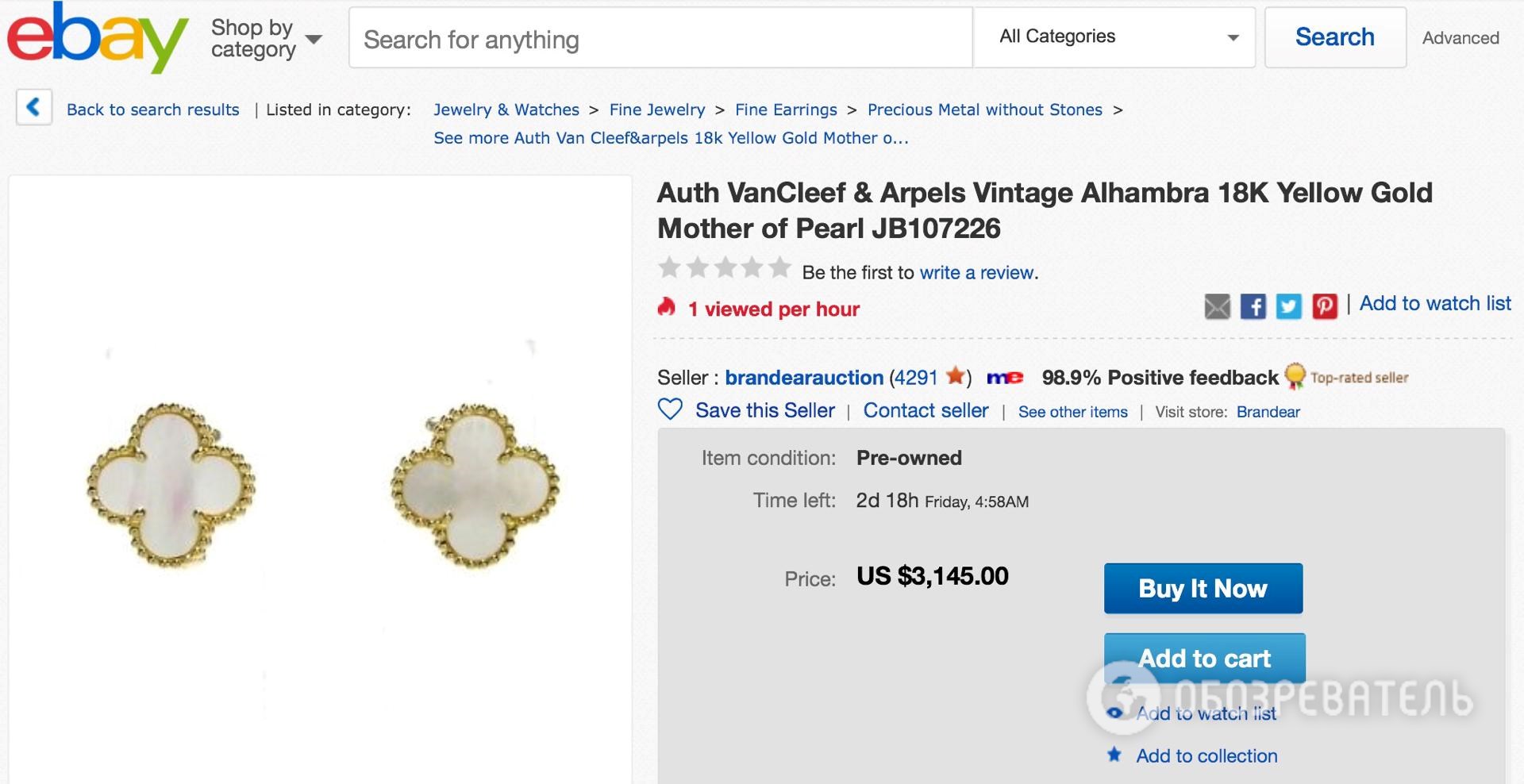Click the left earring product image

click(171, 483)
